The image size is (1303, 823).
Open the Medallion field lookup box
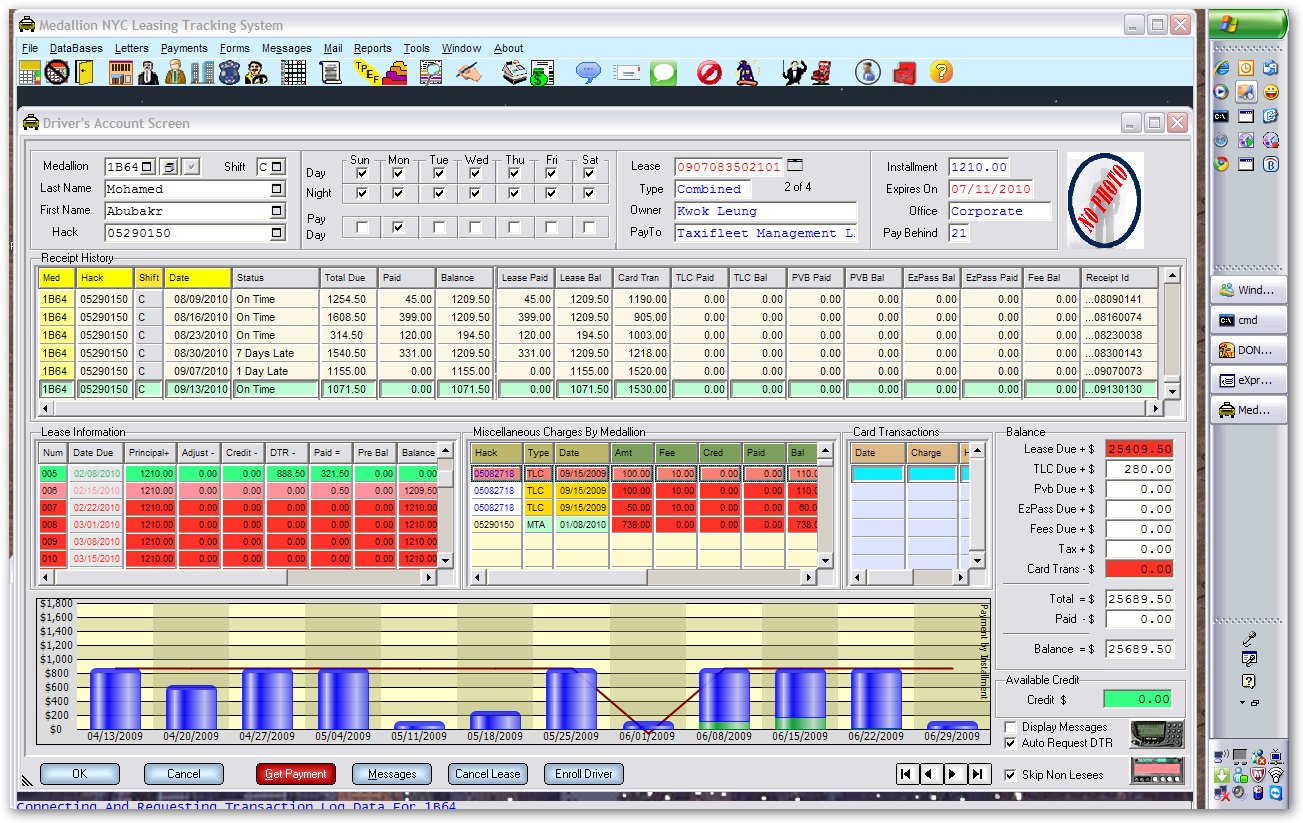point(148,167)
